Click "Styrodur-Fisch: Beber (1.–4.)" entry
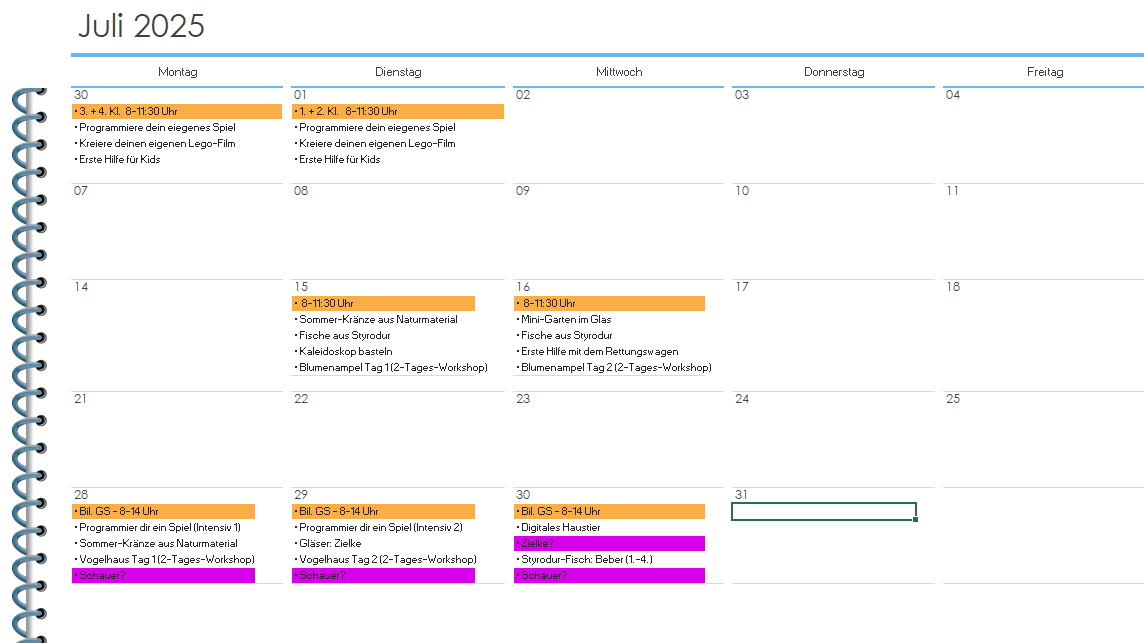This screenshot has height=643, width=1144. [x=586, y=559]
